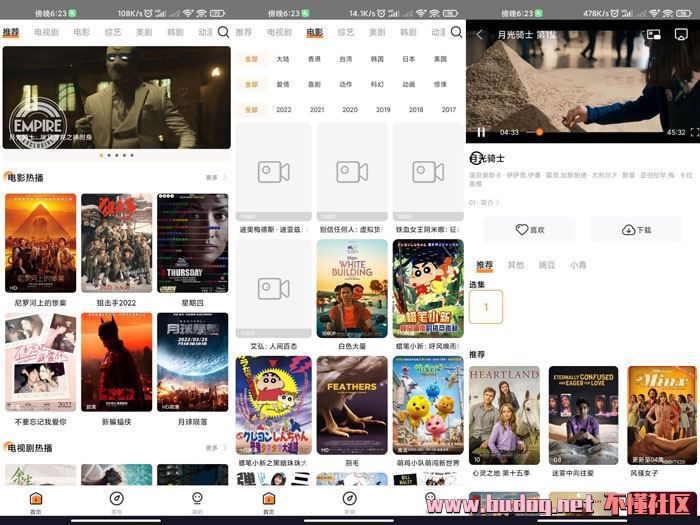
Task: Click 下载 cloud download button
Action: (636, 229)
